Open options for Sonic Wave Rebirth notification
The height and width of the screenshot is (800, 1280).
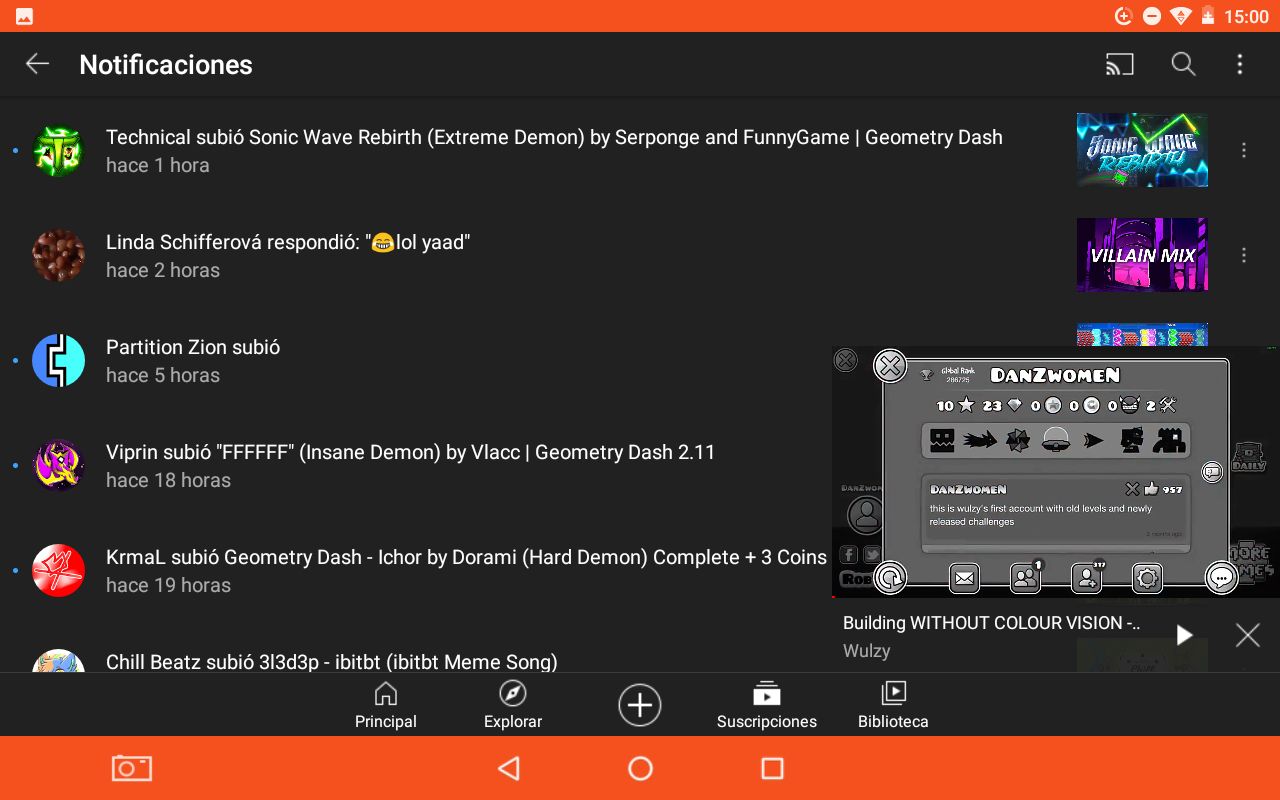pos(1244,150)
